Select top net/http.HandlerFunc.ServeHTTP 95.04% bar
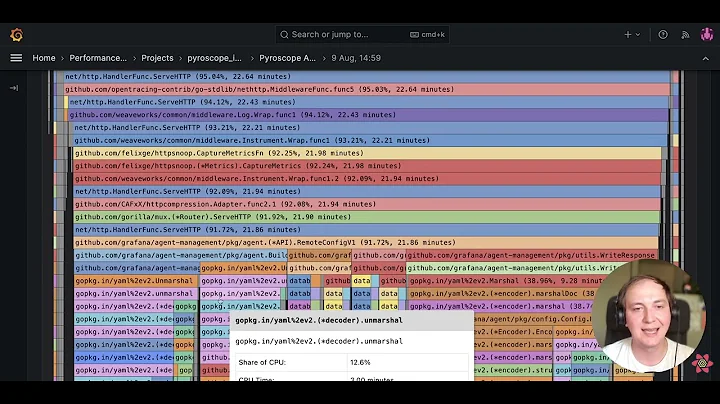This screenshot has height=404, width=720. click(366, 77)
